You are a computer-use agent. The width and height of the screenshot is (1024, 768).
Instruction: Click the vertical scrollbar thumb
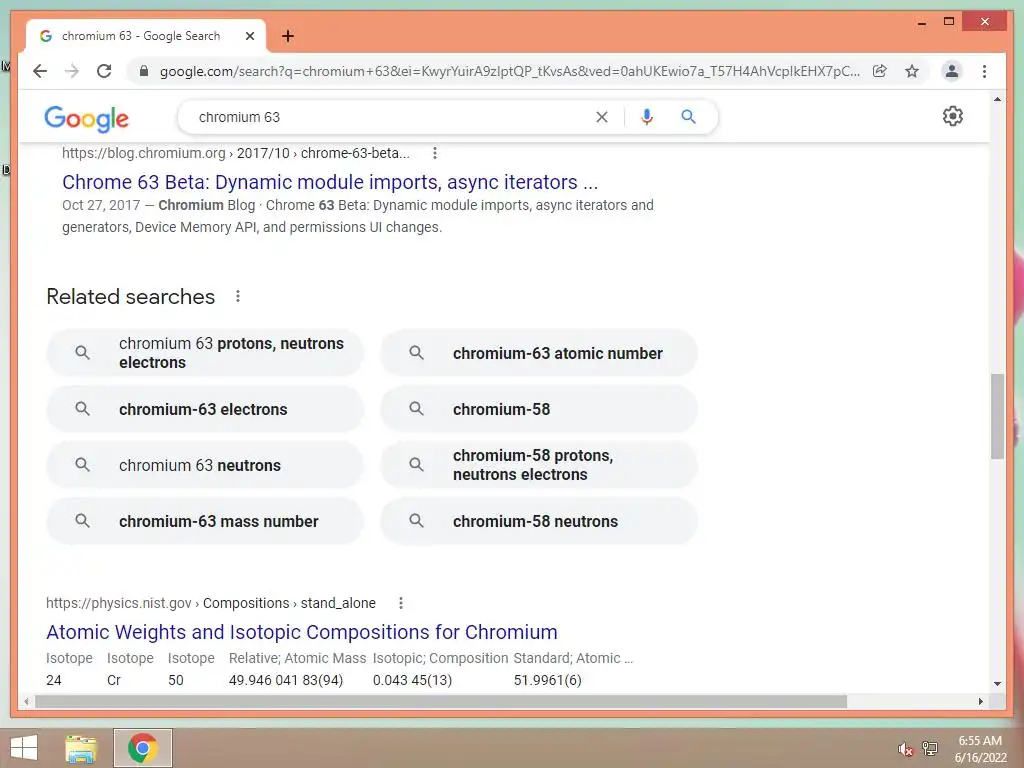pos(997,416)
